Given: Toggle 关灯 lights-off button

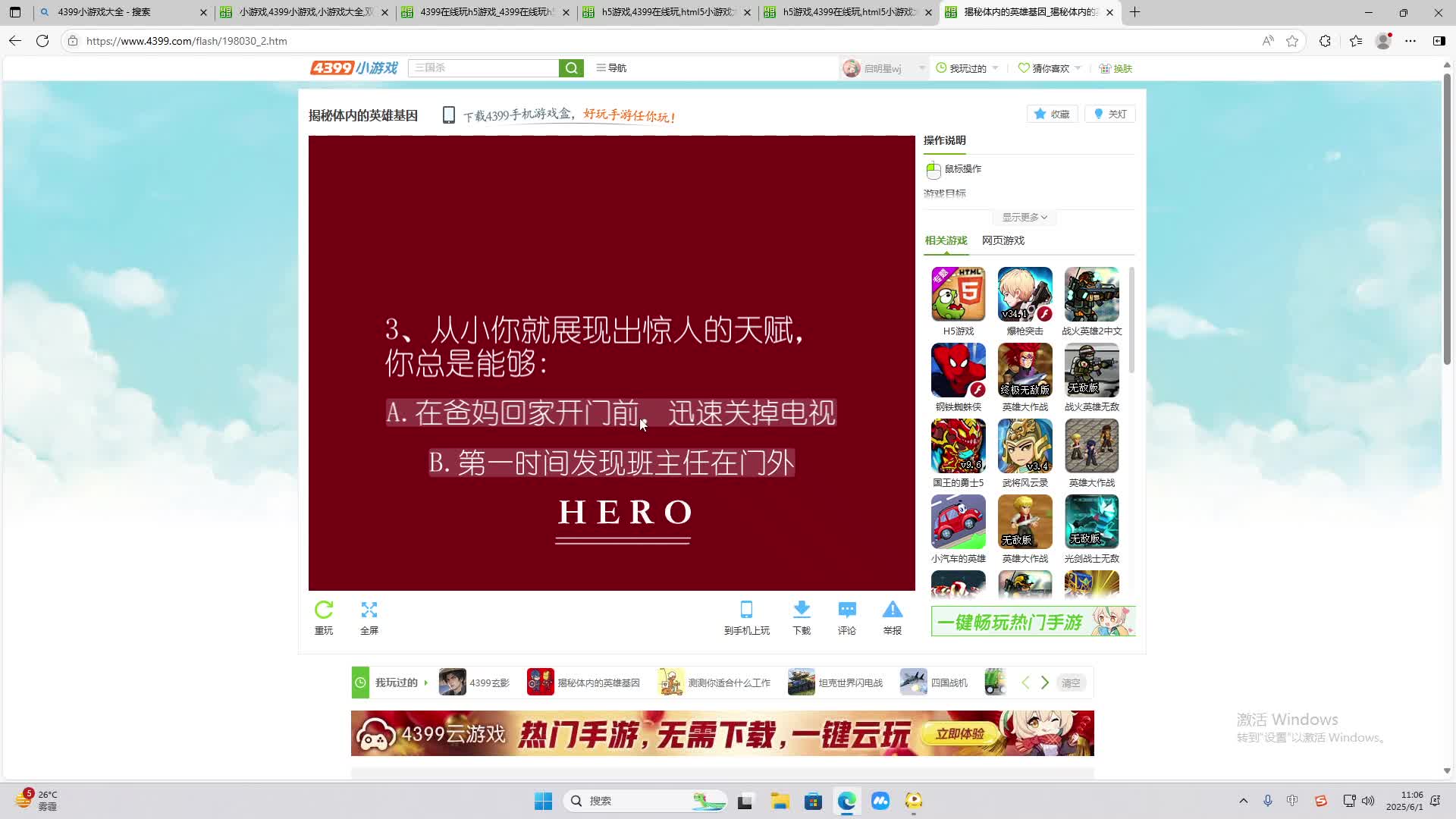Looking at the screenshot, I should click(x=1110, y=114).
